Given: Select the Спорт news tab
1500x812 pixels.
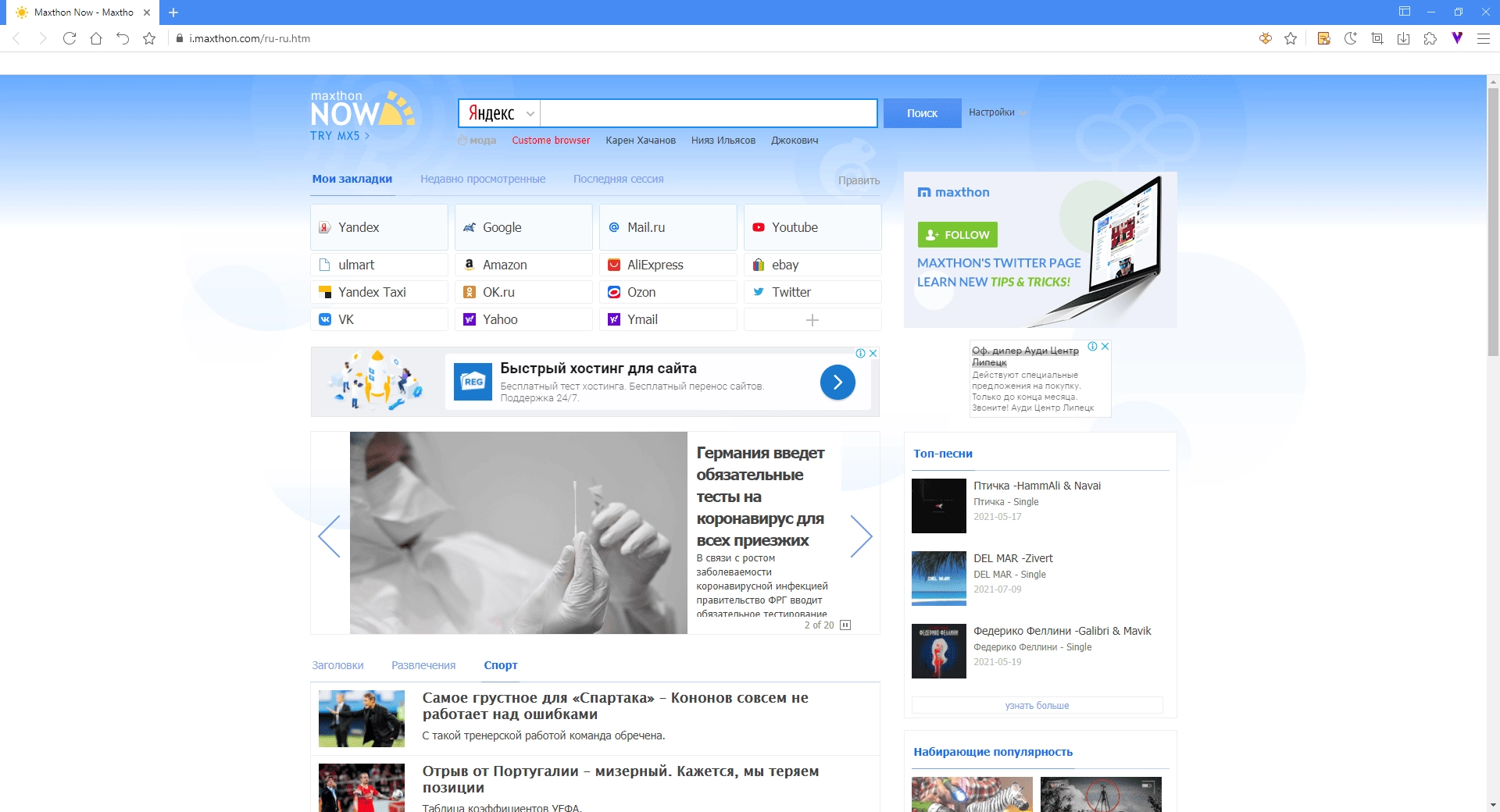Looking at the screenshot, I should click(x=500, y=665).
